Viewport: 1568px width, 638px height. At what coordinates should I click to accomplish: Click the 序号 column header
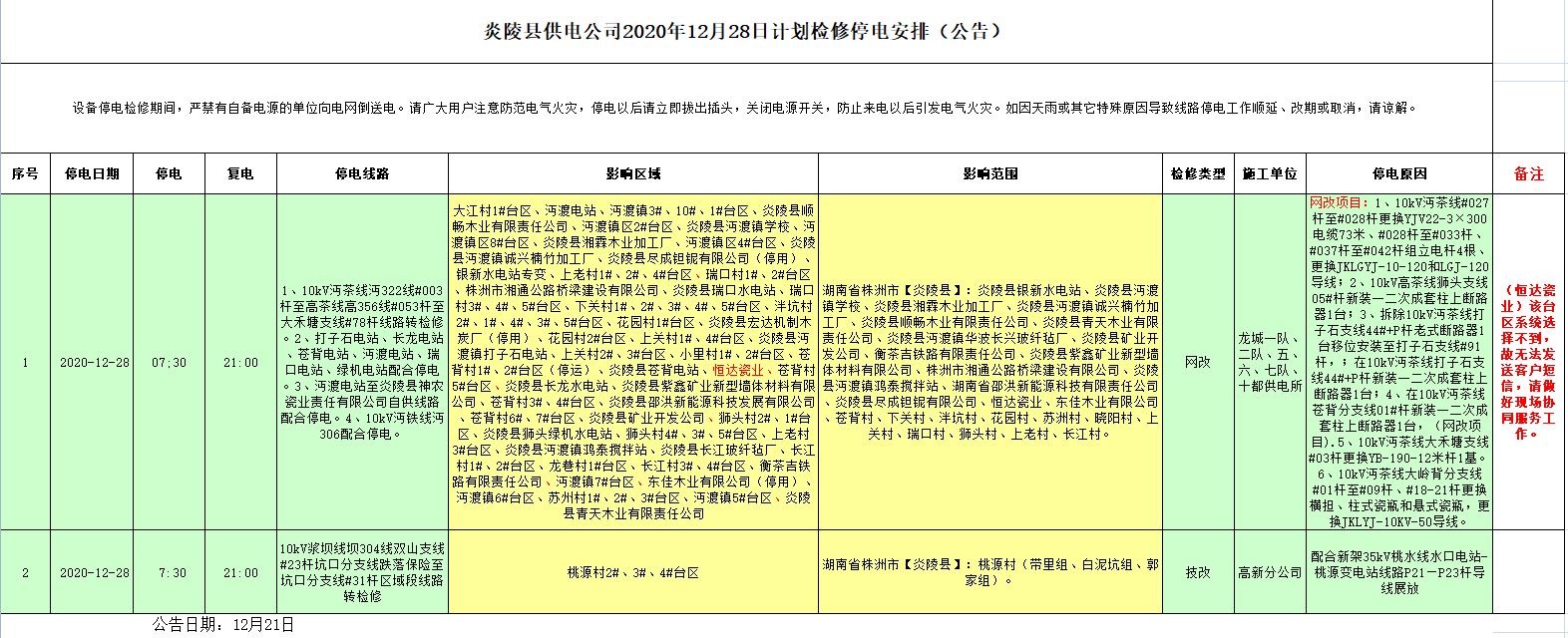[x=25, y=173]
